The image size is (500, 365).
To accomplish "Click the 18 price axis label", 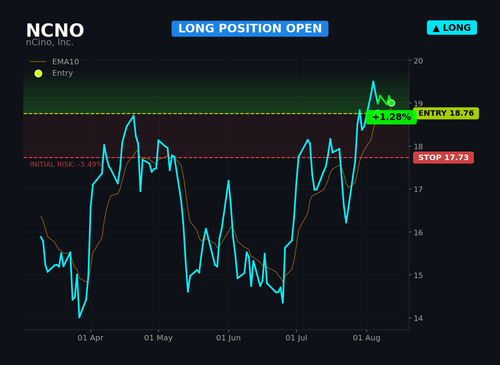I will [418, 146].
